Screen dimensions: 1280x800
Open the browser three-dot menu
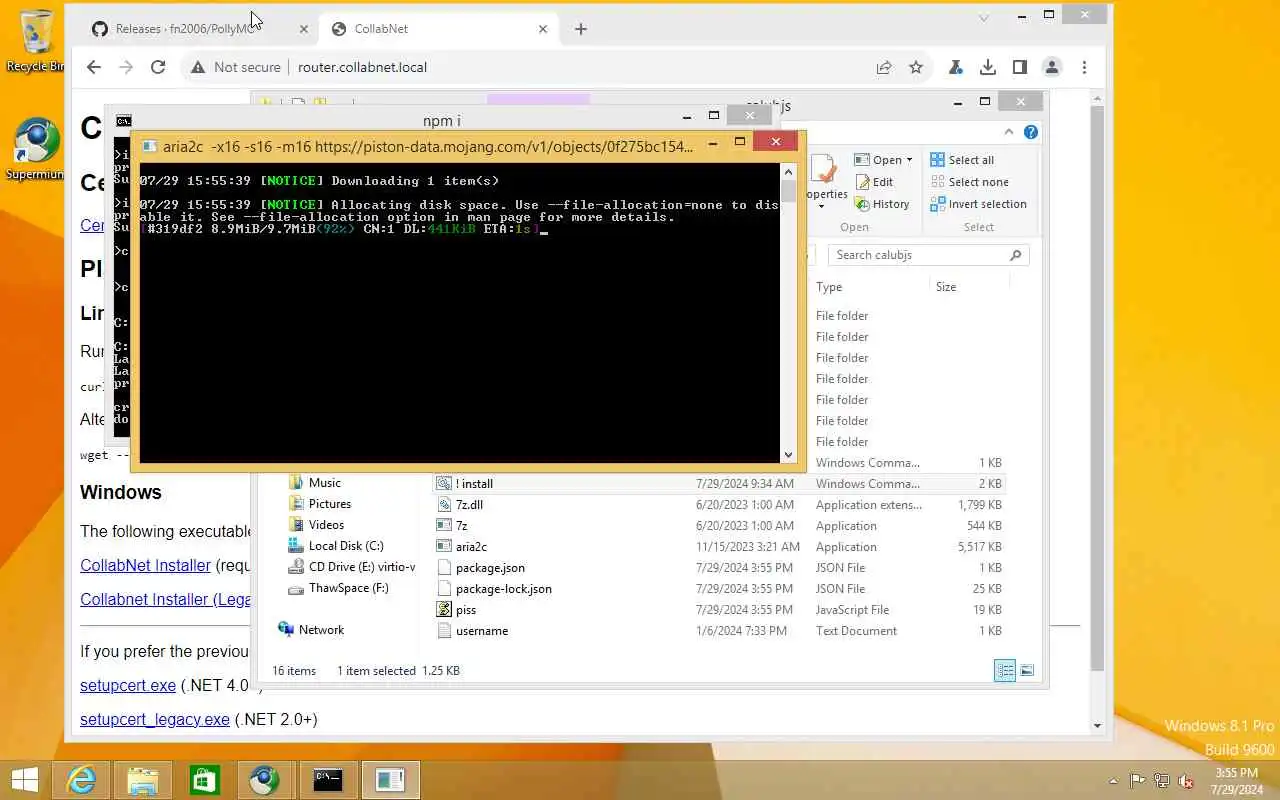click(x=1084, y=67)
